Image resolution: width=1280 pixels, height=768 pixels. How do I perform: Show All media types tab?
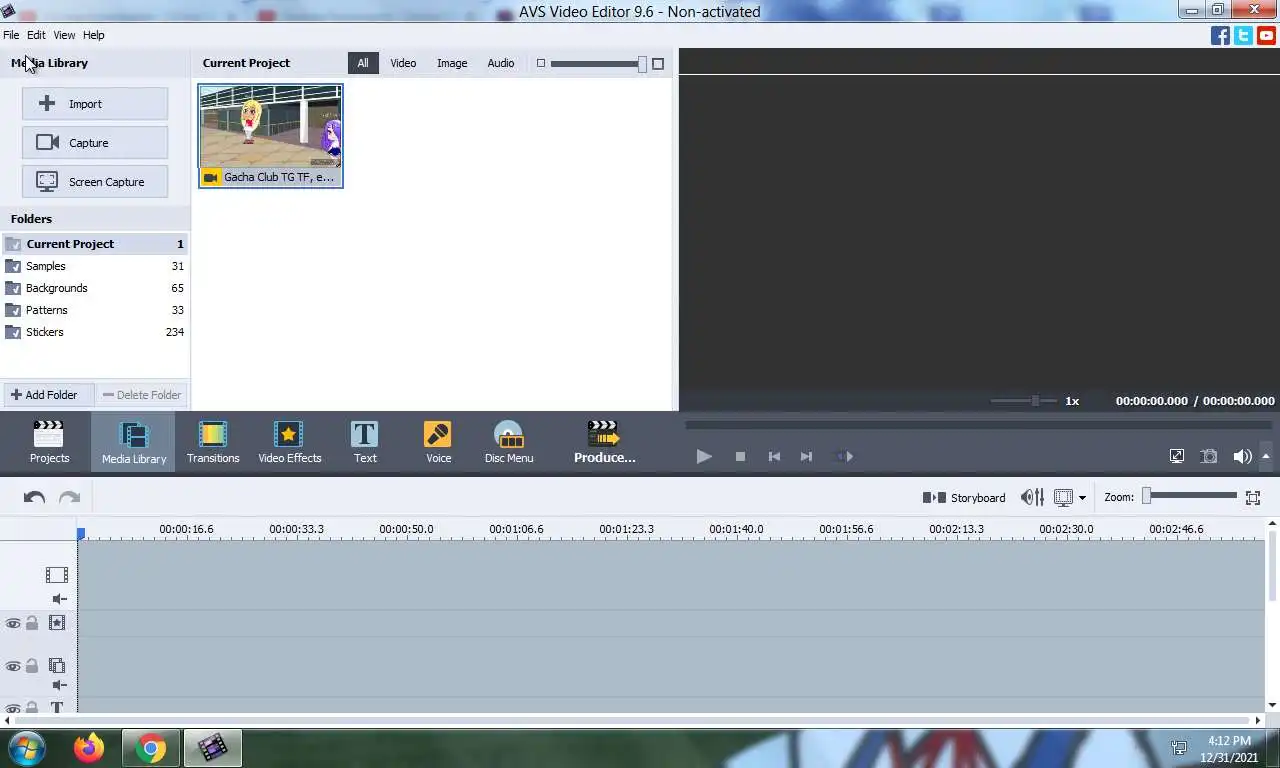pyautogui.click(x=363, y=63)
